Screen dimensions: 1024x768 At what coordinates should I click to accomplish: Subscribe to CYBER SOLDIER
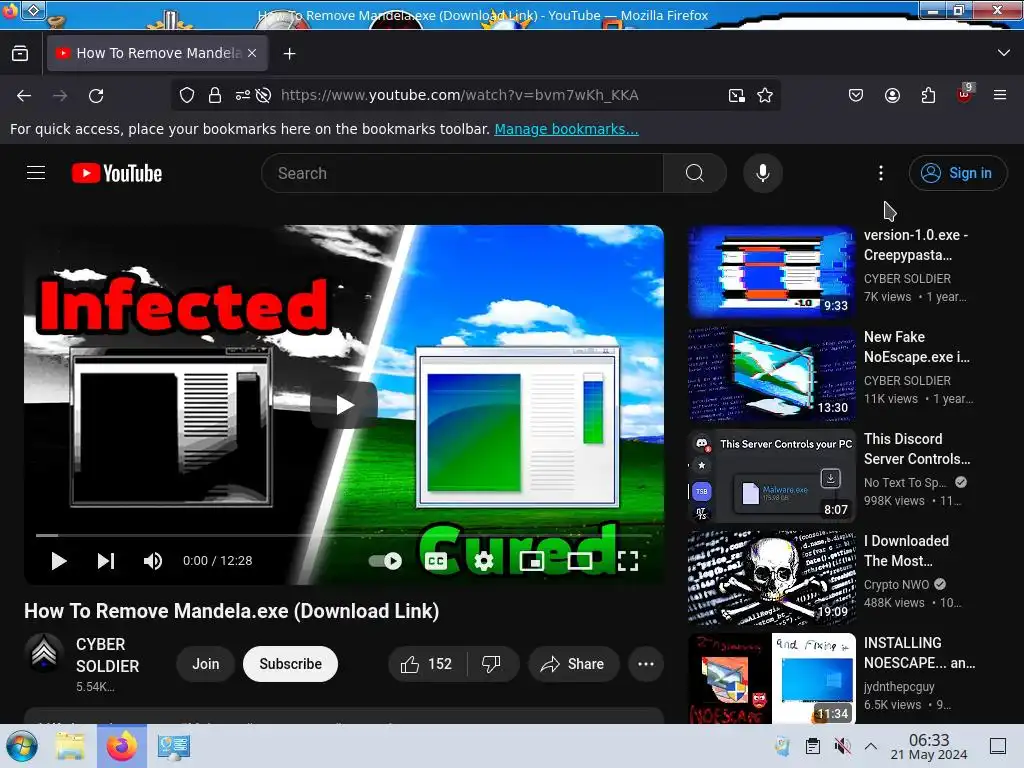[291, 664]
